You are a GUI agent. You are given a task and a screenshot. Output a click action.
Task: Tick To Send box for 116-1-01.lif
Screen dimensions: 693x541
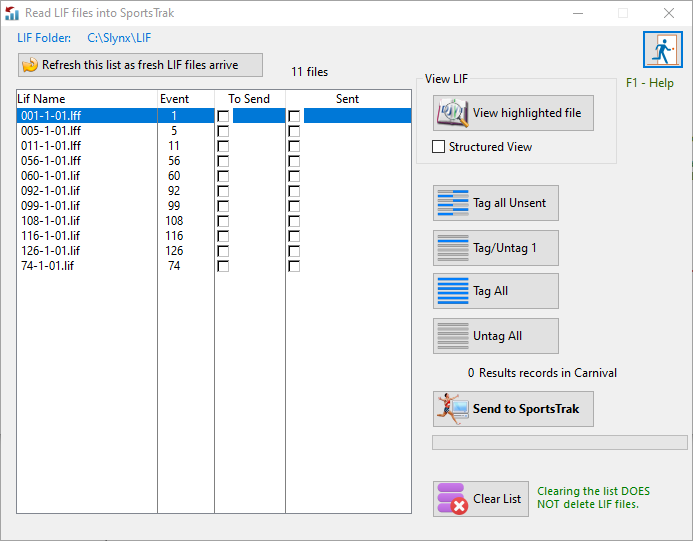pyautogui.click(x=223, y=236)
